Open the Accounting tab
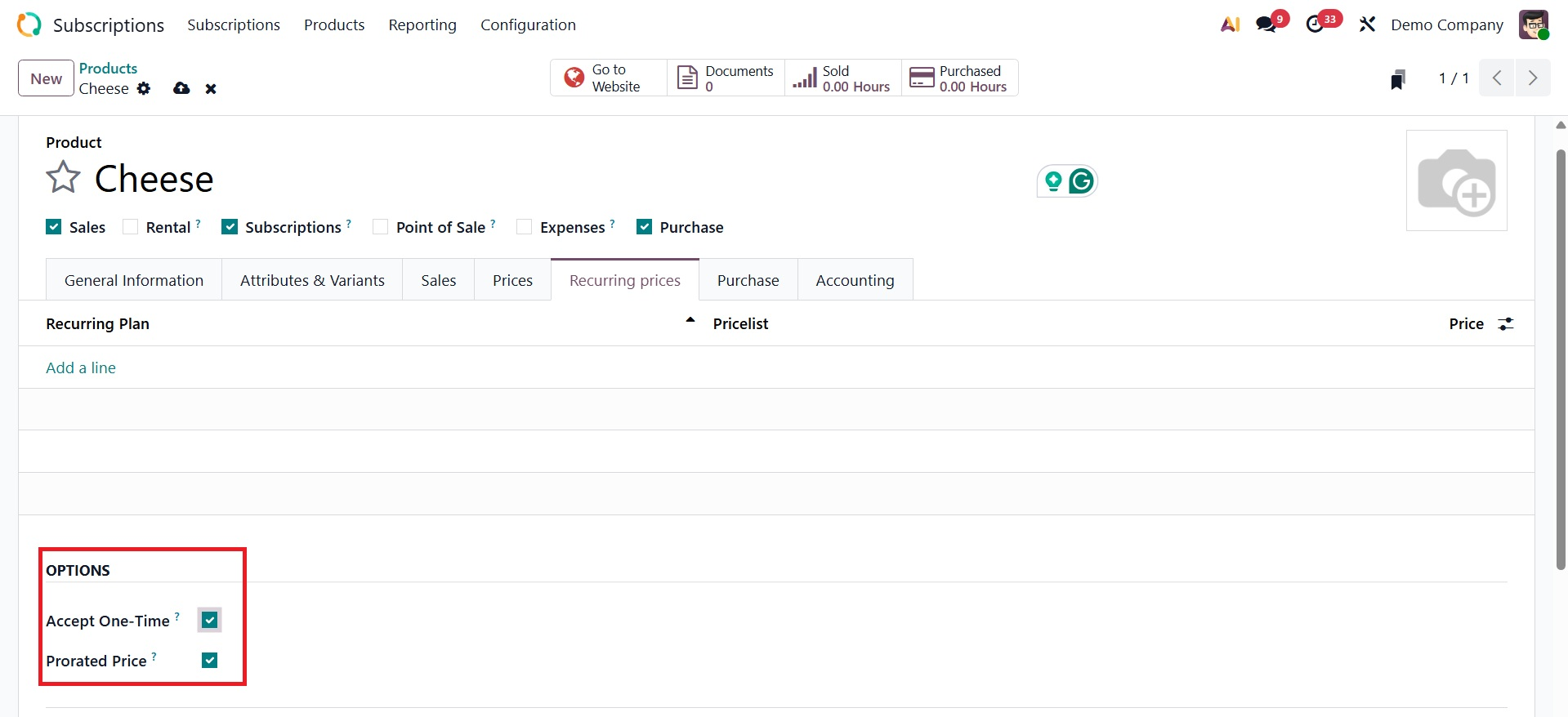This screenshot has height=717, width=1568. (x=855, y=280)
